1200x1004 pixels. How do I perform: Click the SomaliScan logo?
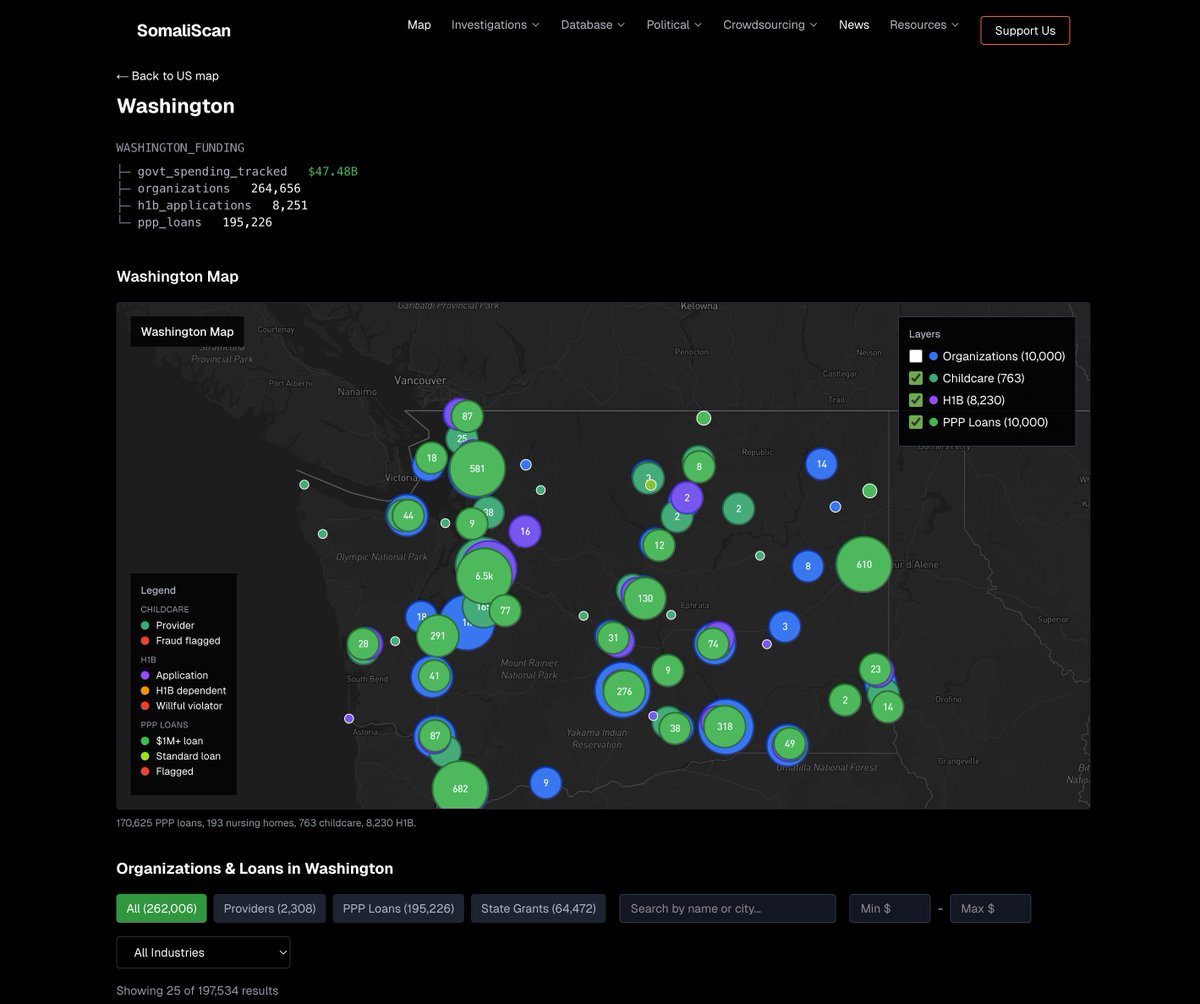click(183, 30)
